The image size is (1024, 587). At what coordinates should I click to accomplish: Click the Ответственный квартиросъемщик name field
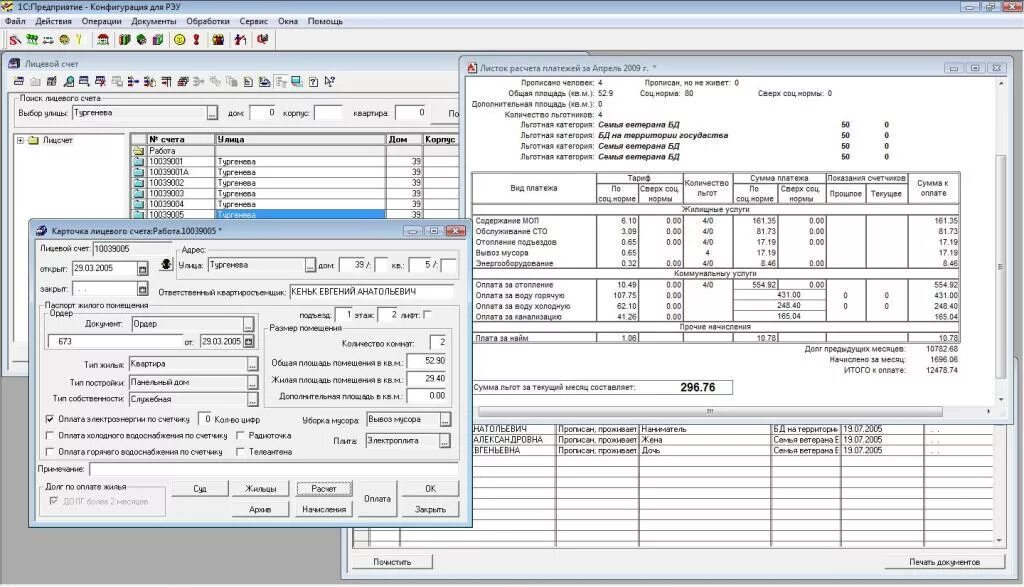(x=372, y=292)
